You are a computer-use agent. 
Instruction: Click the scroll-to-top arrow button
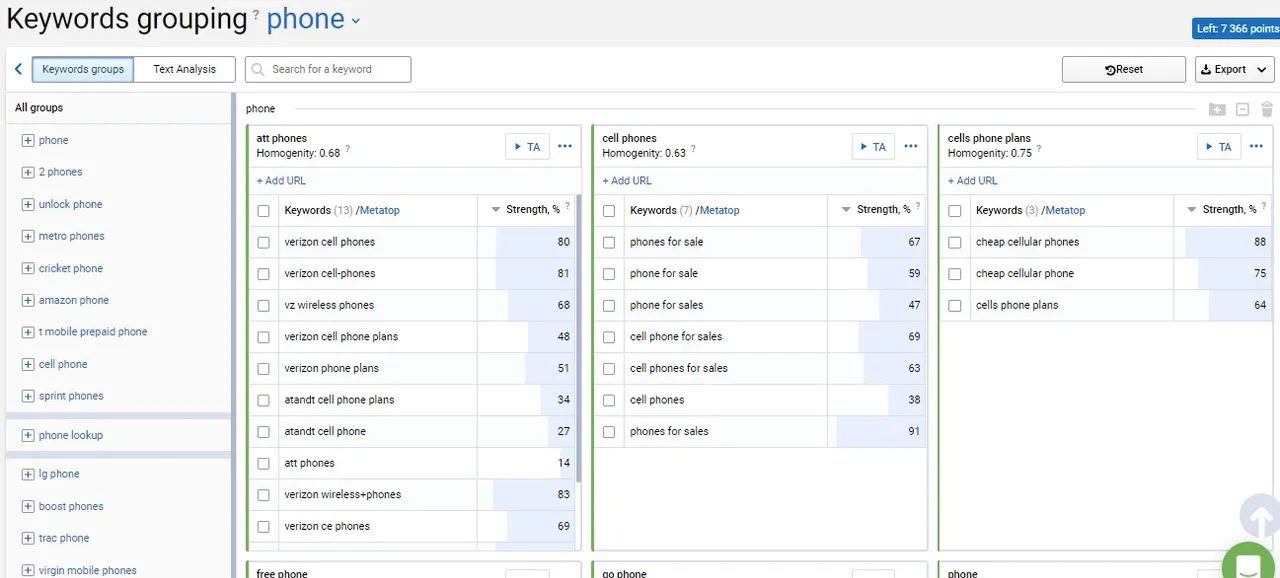(x=1260, y=517)
